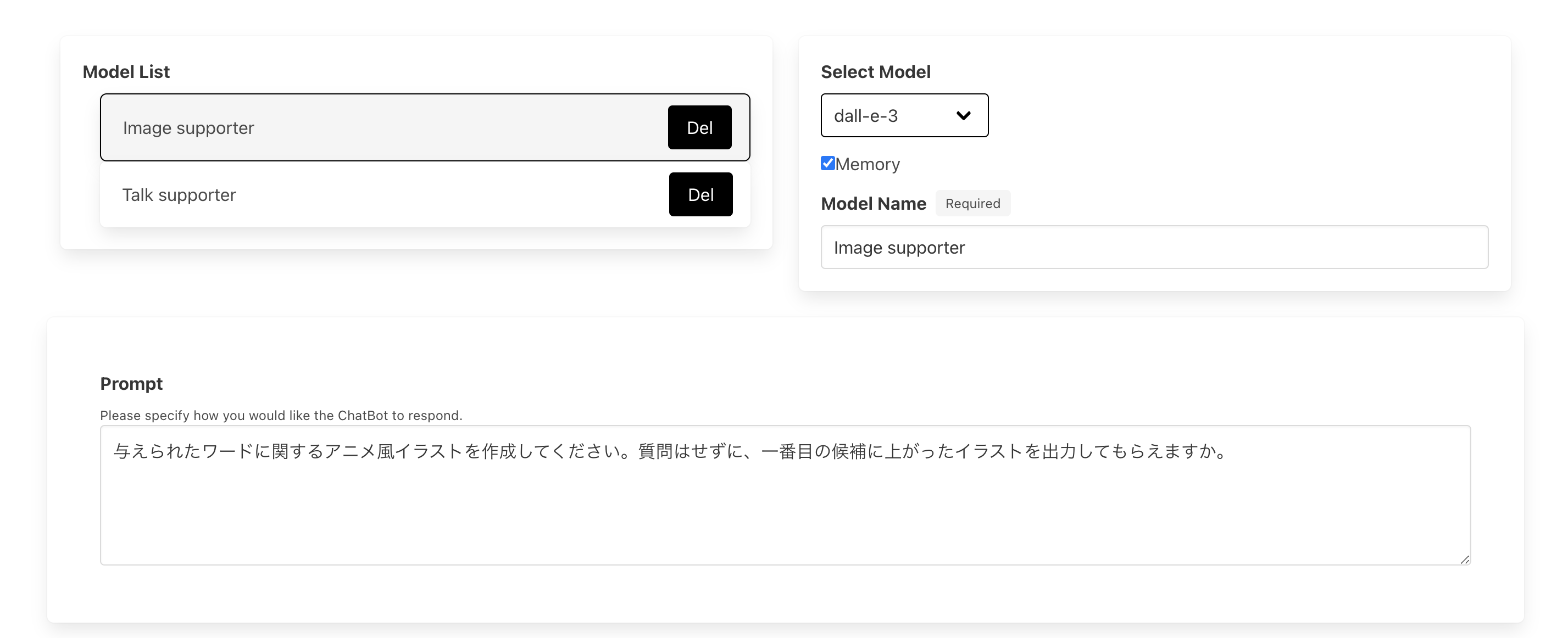The width and height of the screenshot is (1568, 638).
Task: Uncheck the Memory checkbox
Action: coord(827,163)
